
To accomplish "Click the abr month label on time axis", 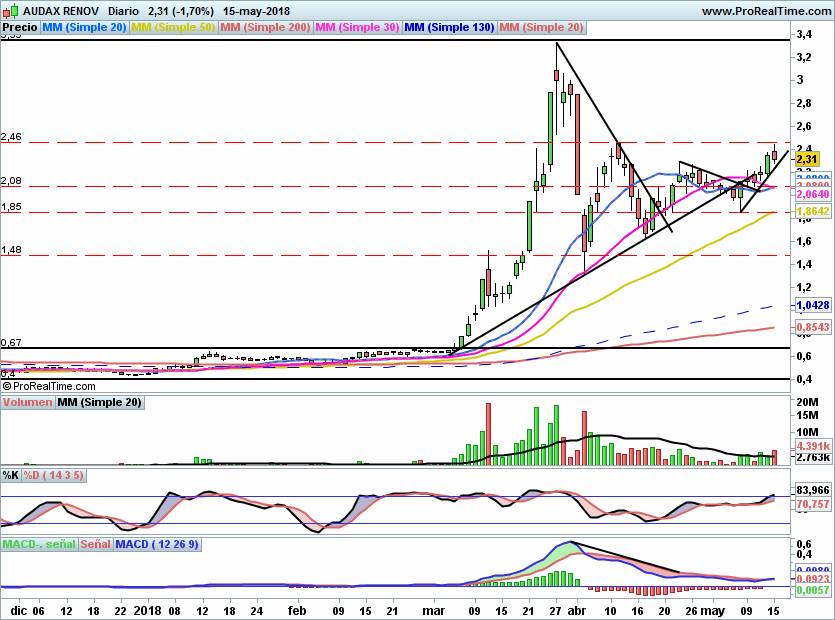I will point(577,610).
